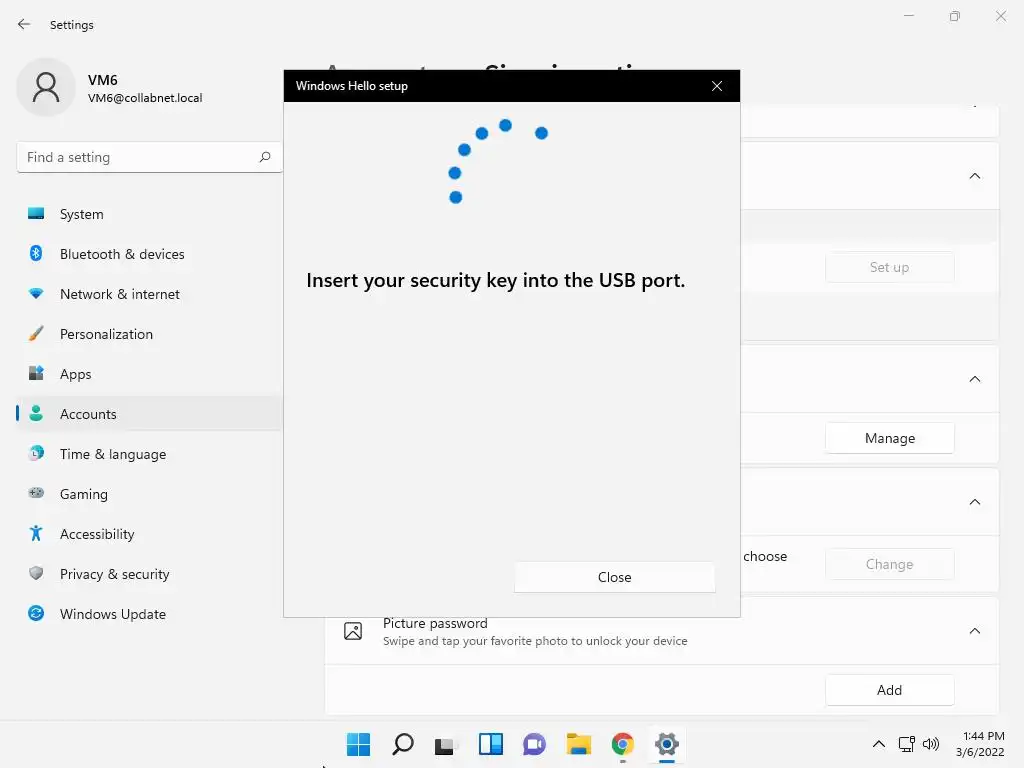The width and height of the screenshot is (1024, 768).
Task: Click the Settings gear on the taskbar
Action: pos(667,744)
